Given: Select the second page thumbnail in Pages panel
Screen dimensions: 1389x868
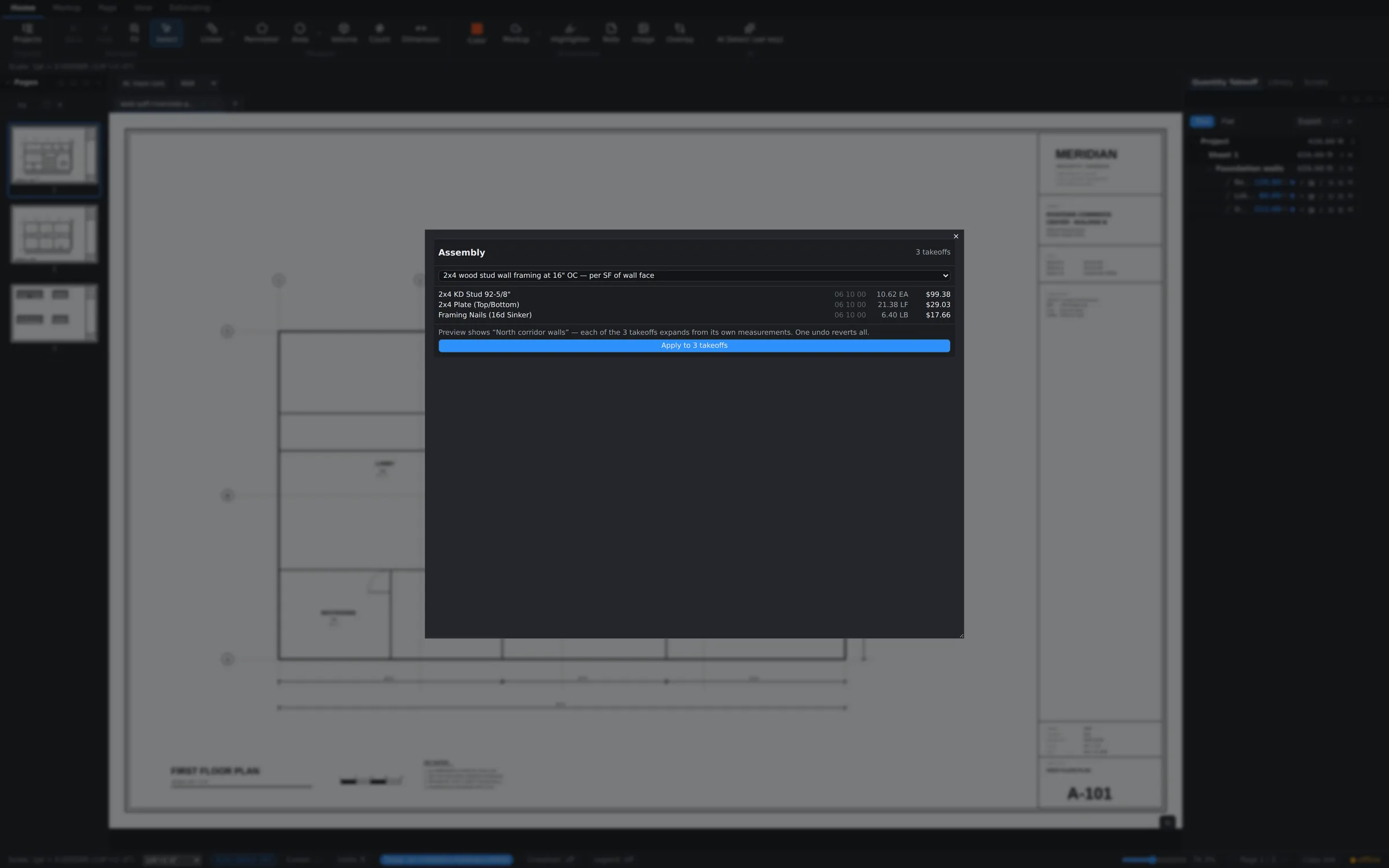Looking at the screenshot, I should (x=54, y=234).
